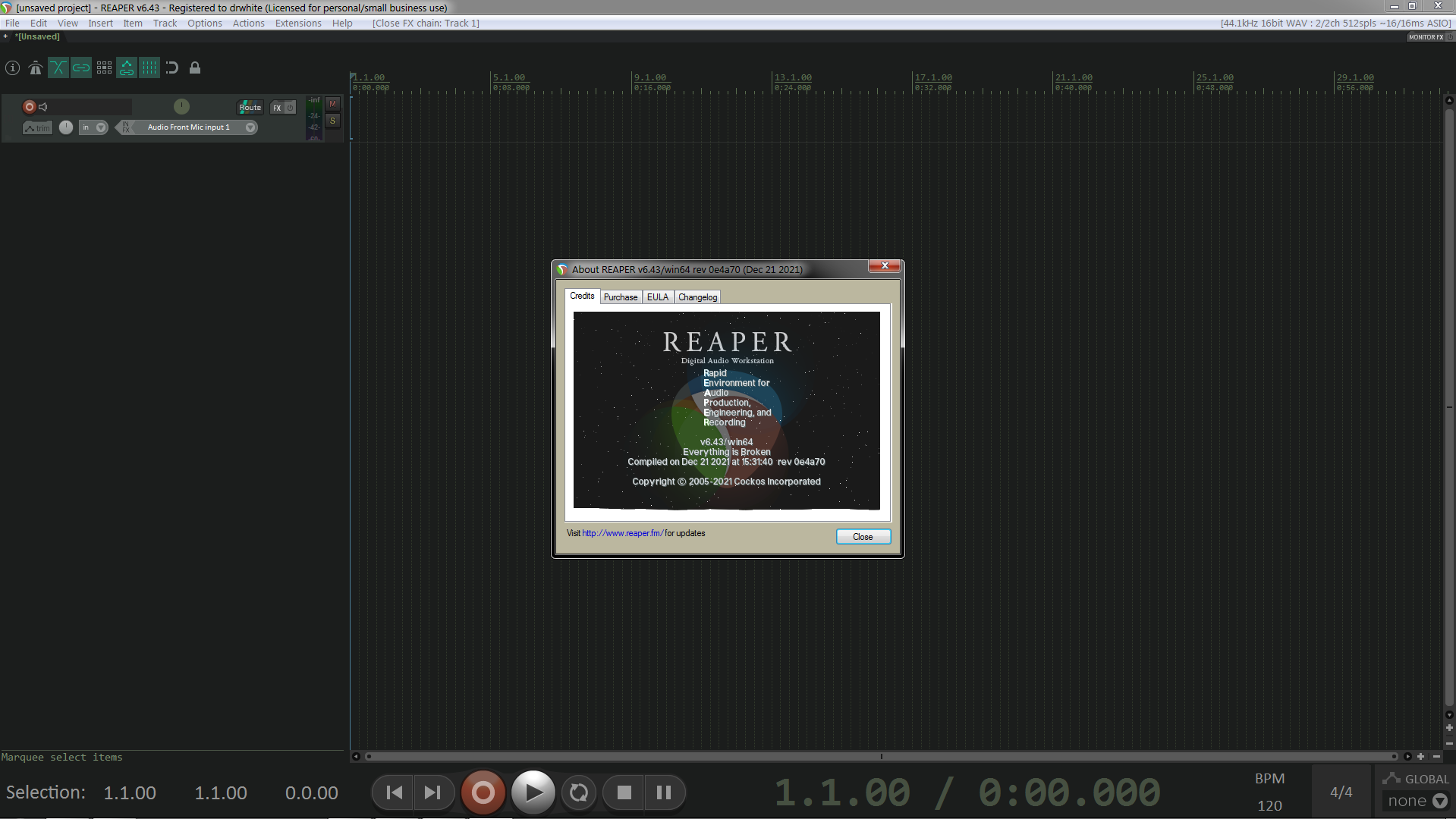Toggle the repeat loop button
The height and width of the screenshot is (819, 1456).
tap(579, 792)
